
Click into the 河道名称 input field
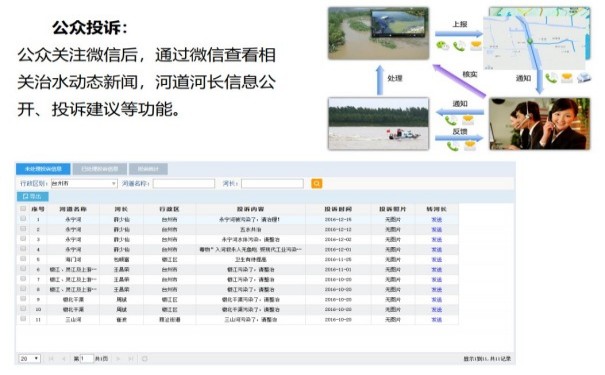[184, 184]
